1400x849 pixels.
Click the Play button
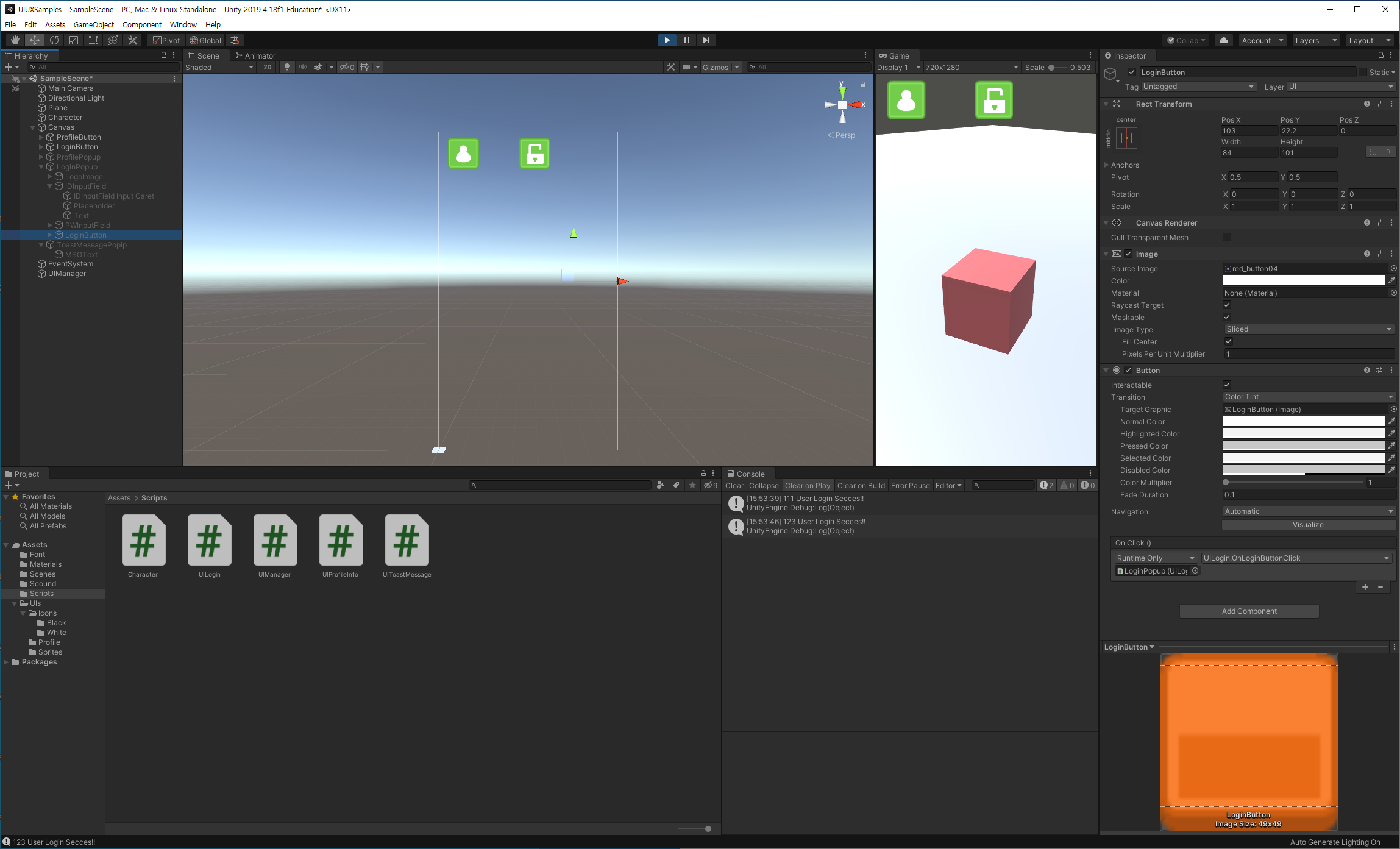point(667,40)
